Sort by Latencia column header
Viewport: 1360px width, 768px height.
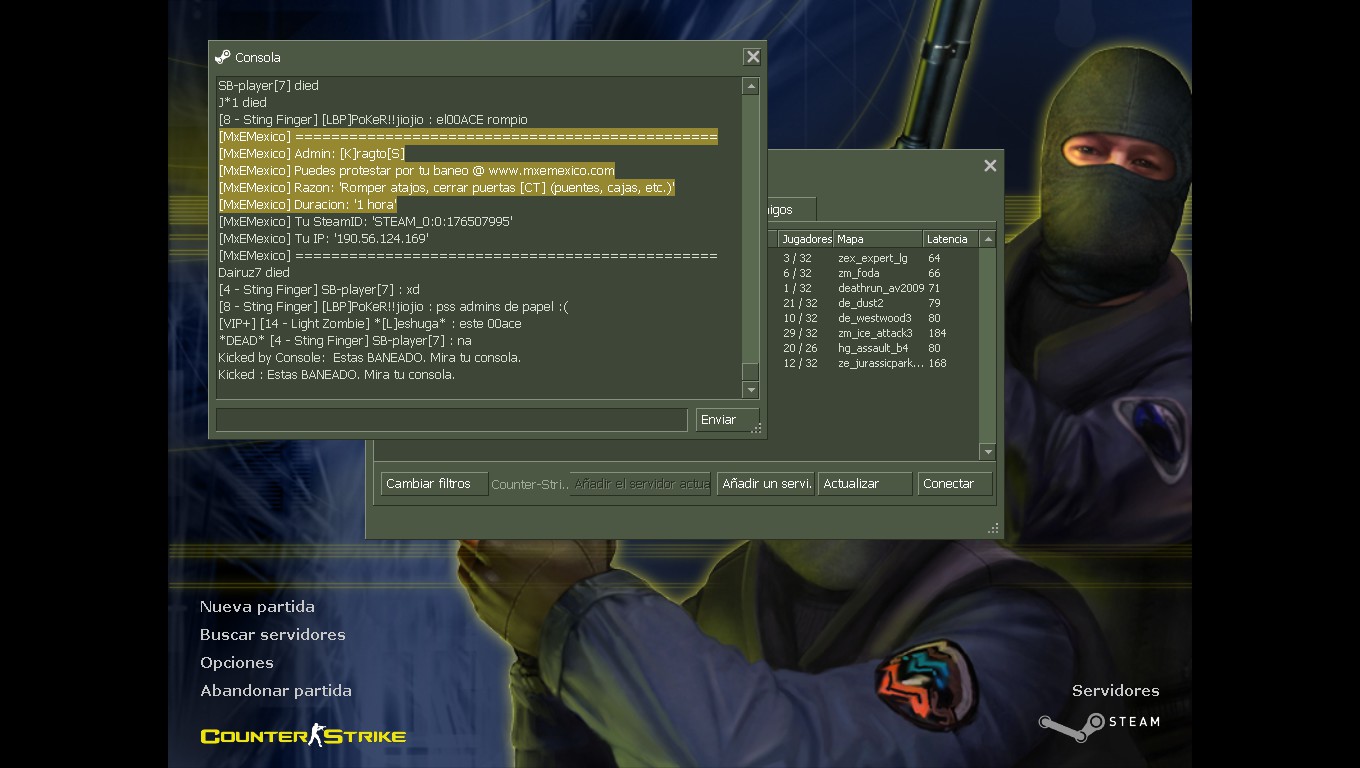(951, 239)
